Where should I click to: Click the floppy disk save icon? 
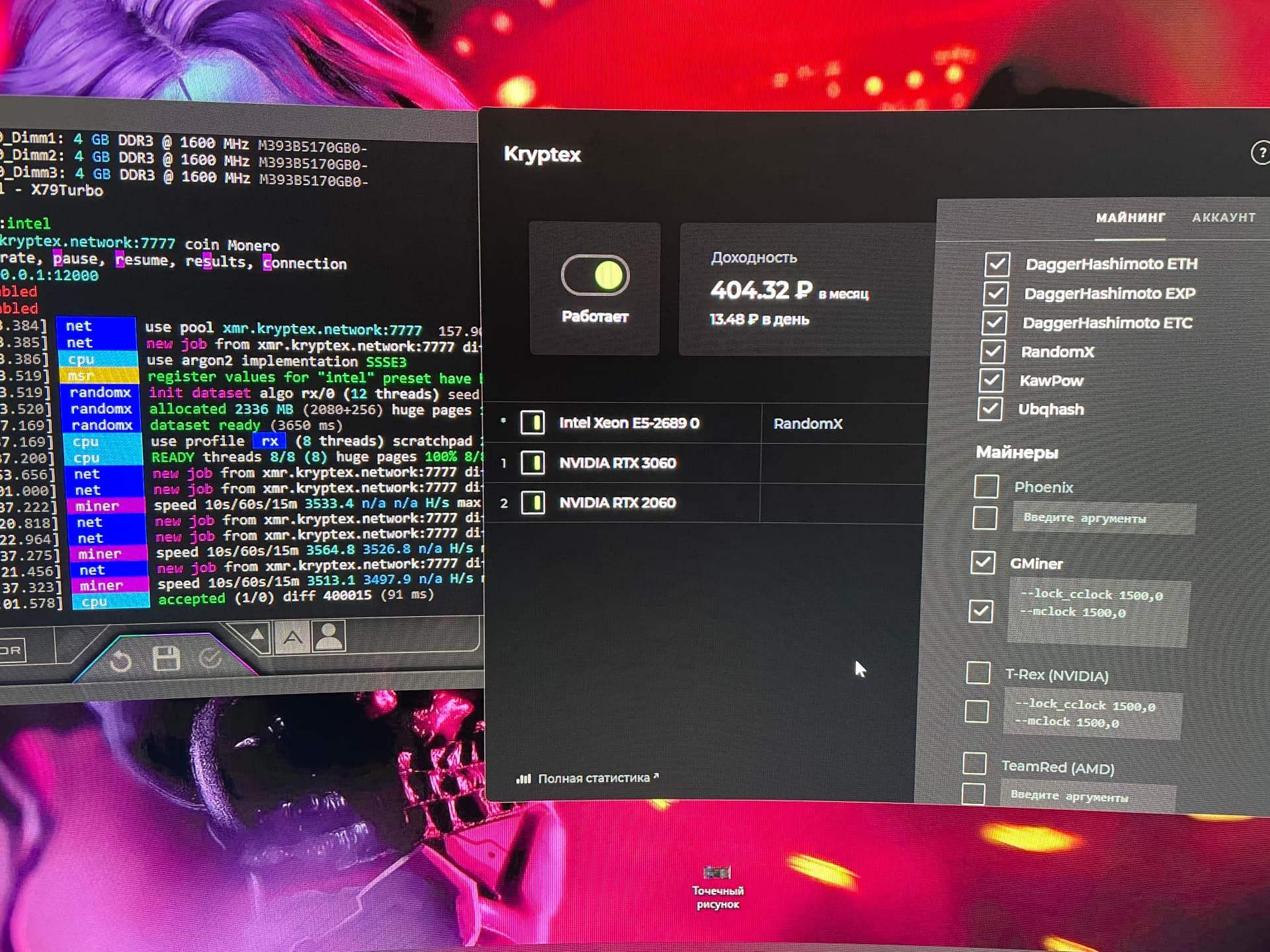[166, 658]
